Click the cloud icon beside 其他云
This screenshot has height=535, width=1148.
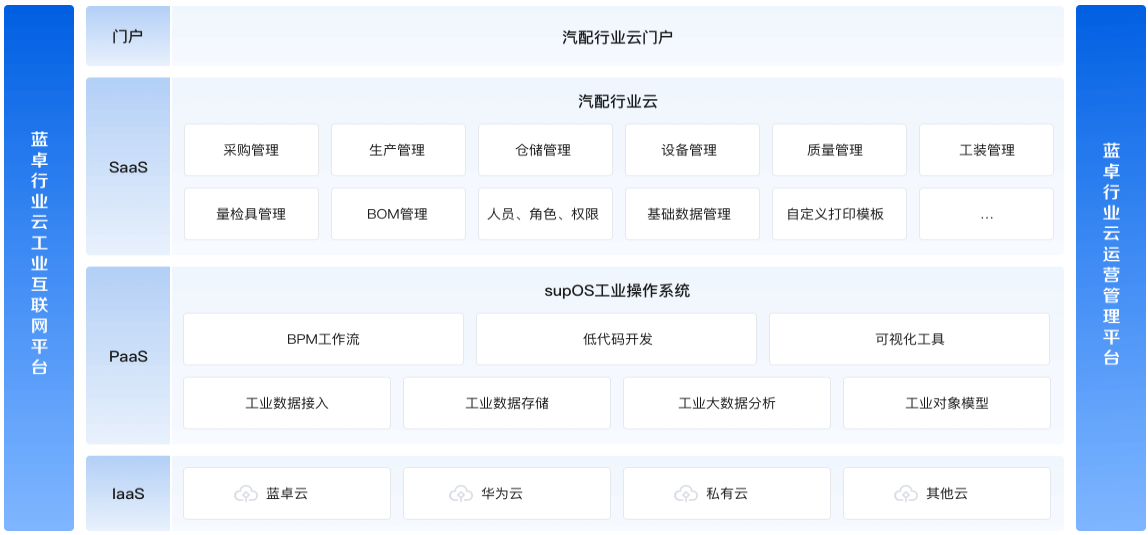(x=906, y=494)
